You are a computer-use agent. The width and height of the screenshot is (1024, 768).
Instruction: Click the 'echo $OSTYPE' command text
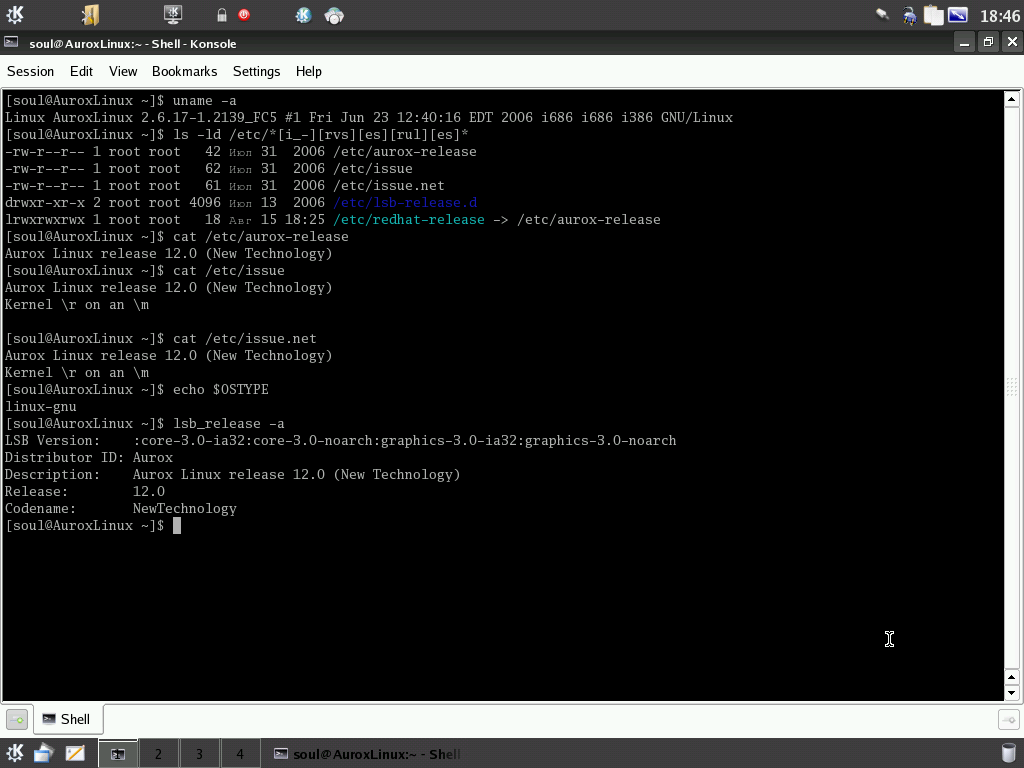pyautogui.click(x=221, y=389)
